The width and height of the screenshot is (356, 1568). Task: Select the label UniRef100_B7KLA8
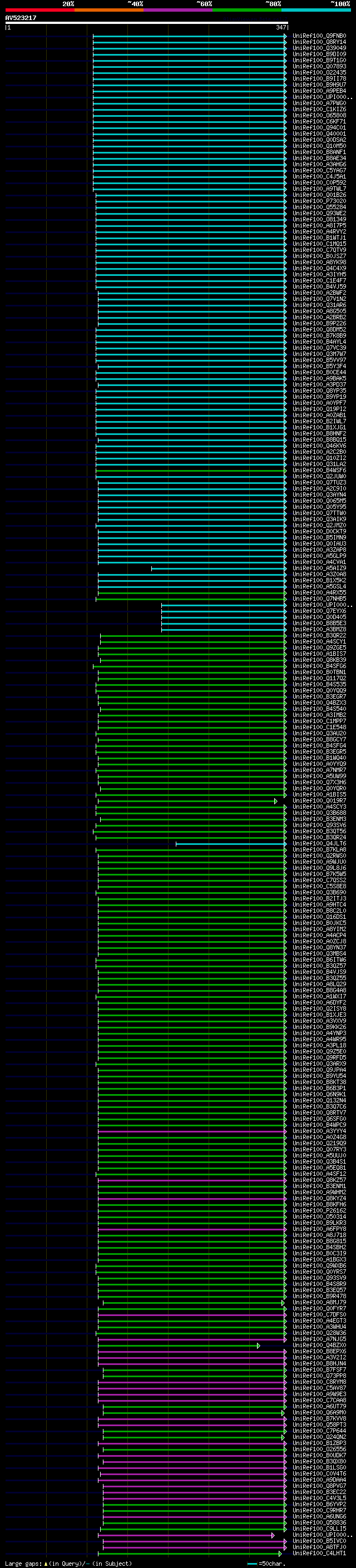[x=319, y=850]
